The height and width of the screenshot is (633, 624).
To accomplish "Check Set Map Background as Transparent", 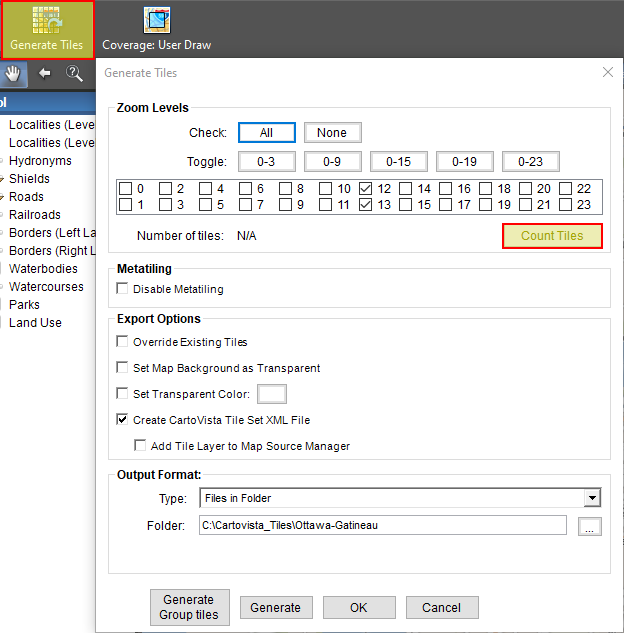I will (x=122, y=367).
